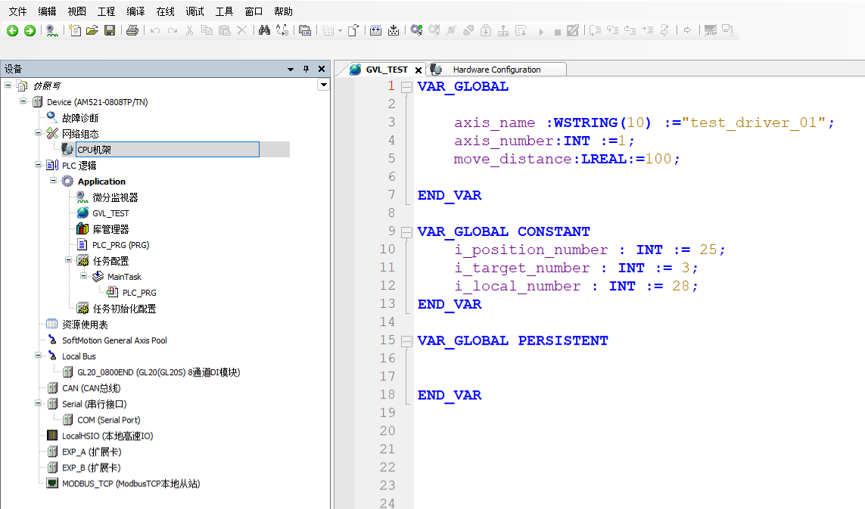Viewport: 865px width, 509px height.
Task: Fold the VAR_GLOBAL CONSTANT code block
Action: pos(407,232)
